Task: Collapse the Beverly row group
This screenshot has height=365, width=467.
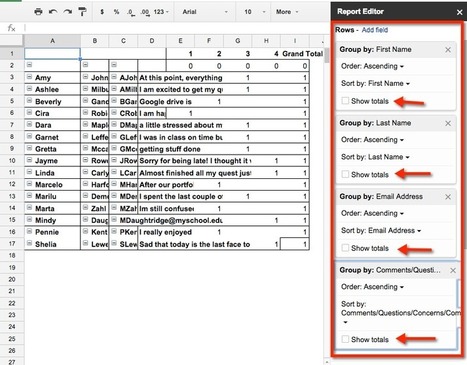Action: (x=29, y=101)
